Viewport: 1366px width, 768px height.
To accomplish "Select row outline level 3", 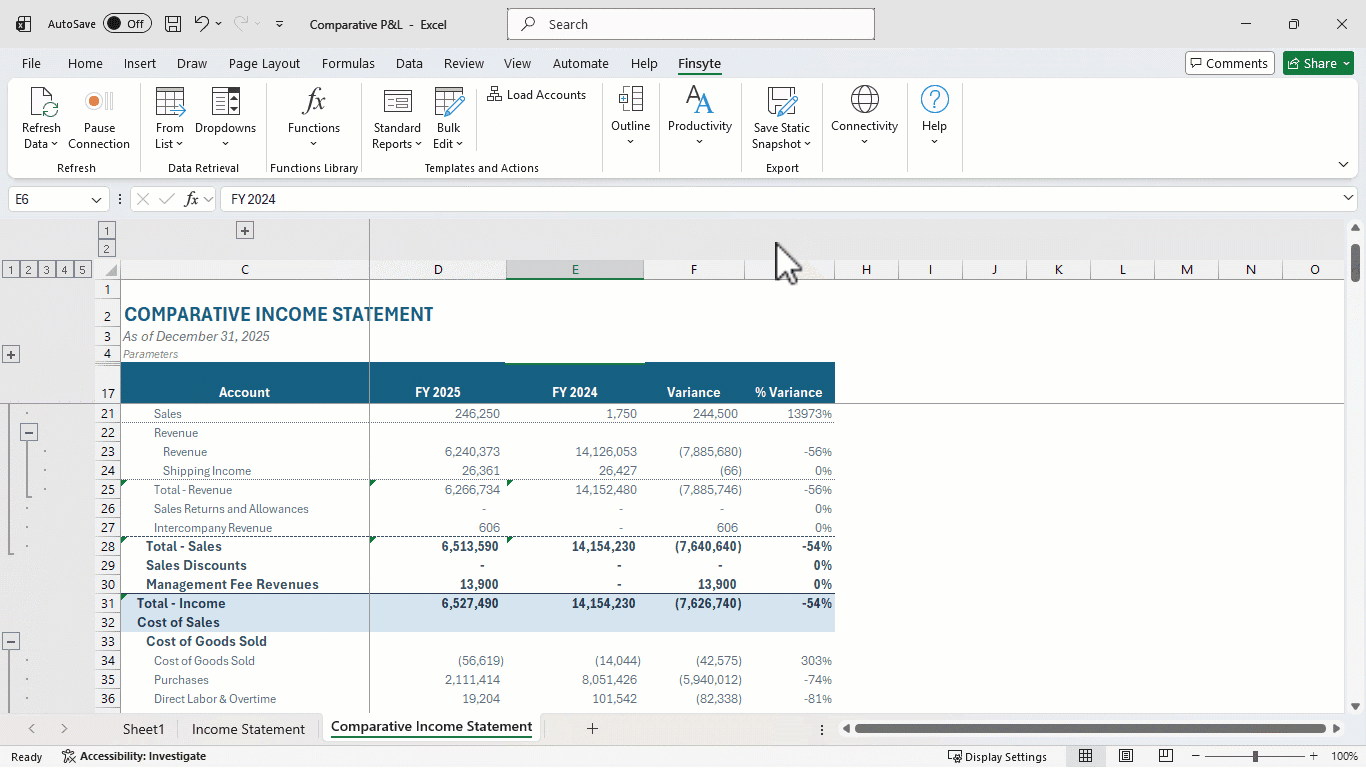I will pos(47,269).
